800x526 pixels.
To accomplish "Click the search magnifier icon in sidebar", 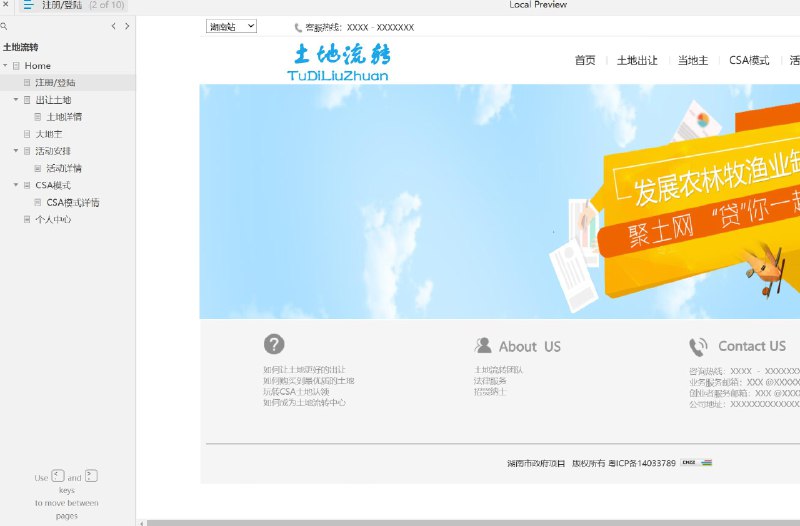I will point(4,26).
